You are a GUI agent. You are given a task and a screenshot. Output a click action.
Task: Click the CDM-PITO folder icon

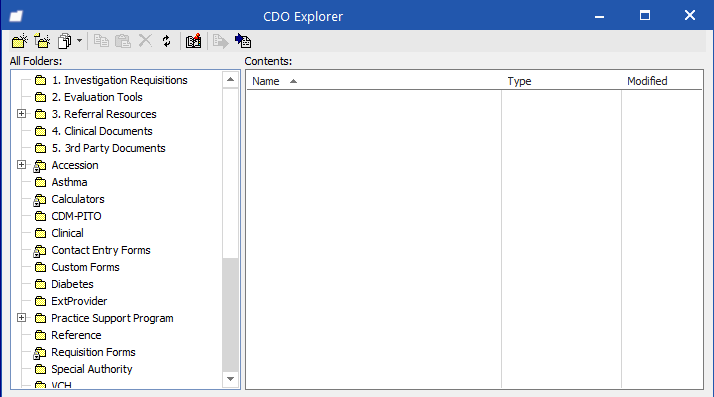[41, 216]
